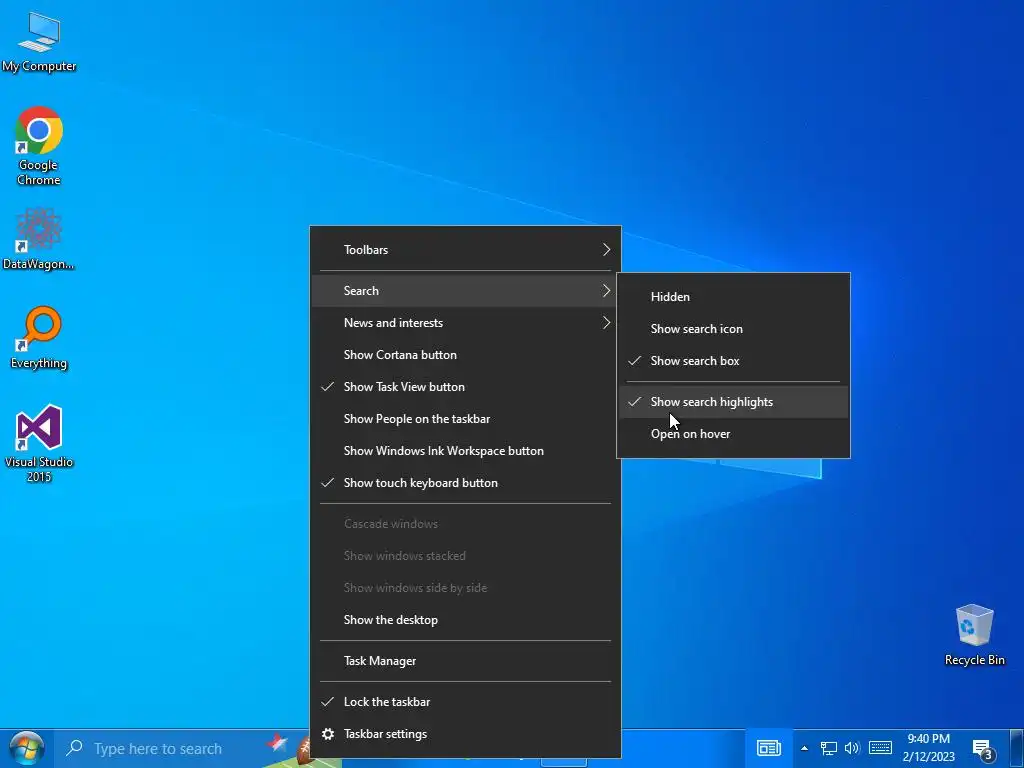Screen dimensions: 1024x768
Task: Show hidden tray icons arrow
Action: pyautogui.click(x=804, y=748)
